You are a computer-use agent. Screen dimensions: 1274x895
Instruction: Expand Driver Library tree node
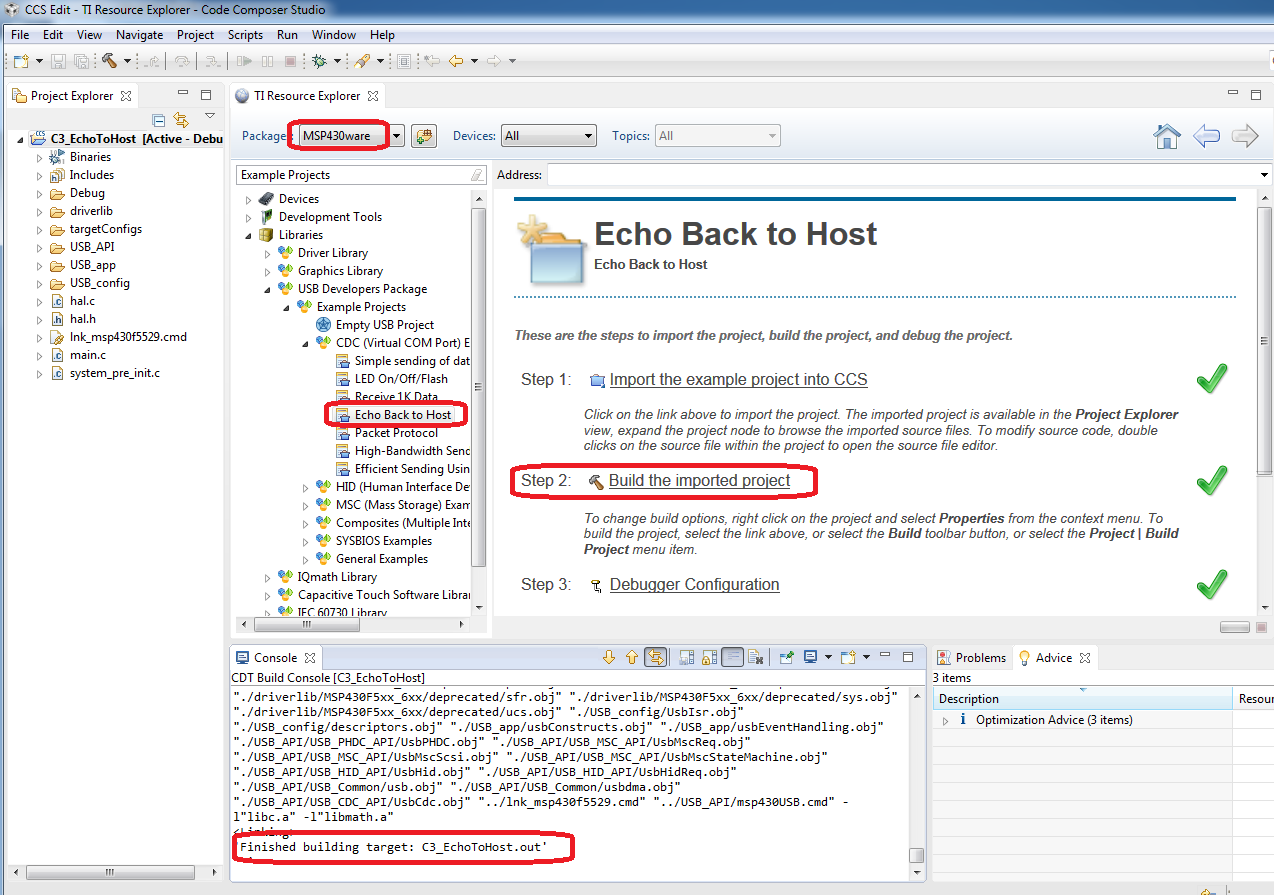(x=267, y=253)
